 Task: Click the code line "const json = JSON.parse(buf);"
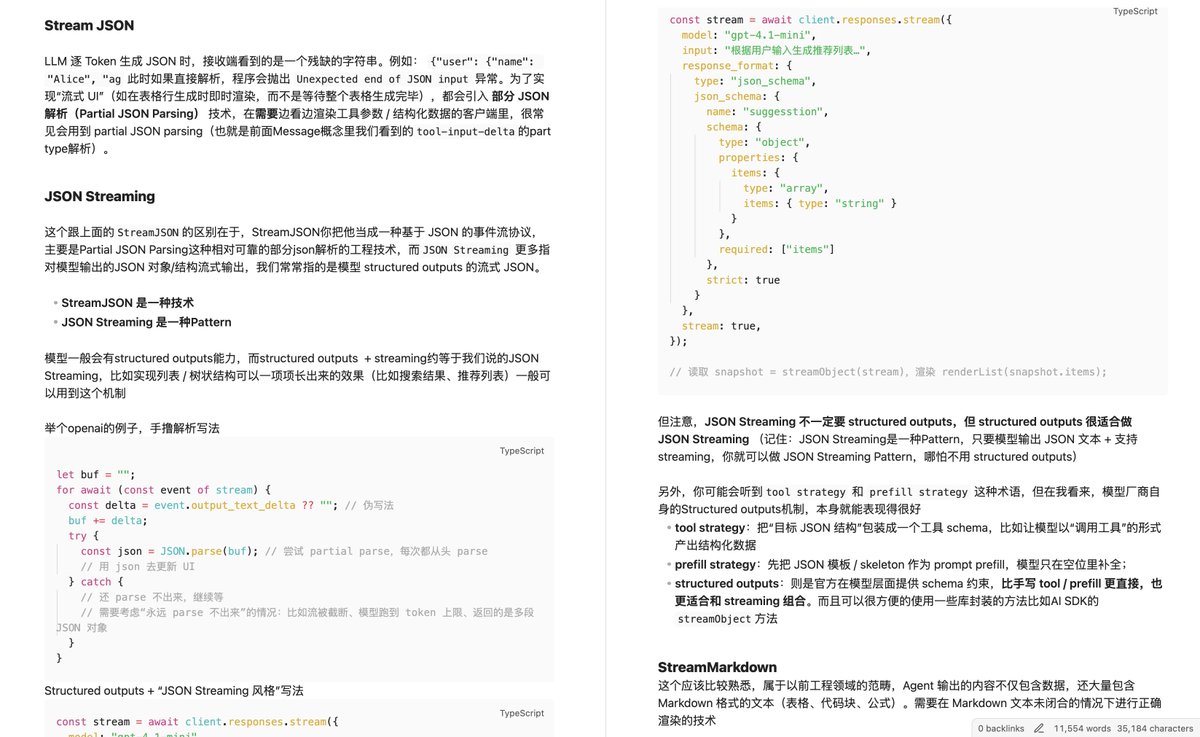[171, 551]
